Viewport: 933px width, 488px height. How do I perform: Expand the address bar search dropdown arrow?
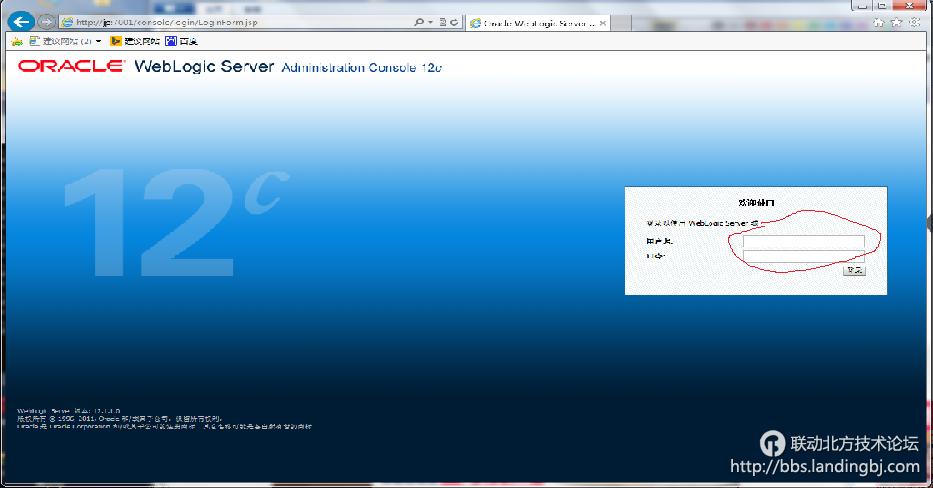[x=429, y=22]
